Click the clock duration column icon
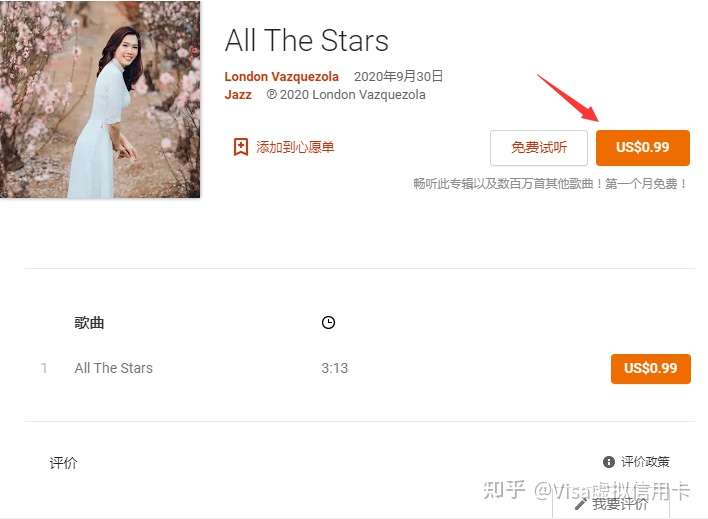The width and height of the screenshot is (708, 519). [328, 323]
